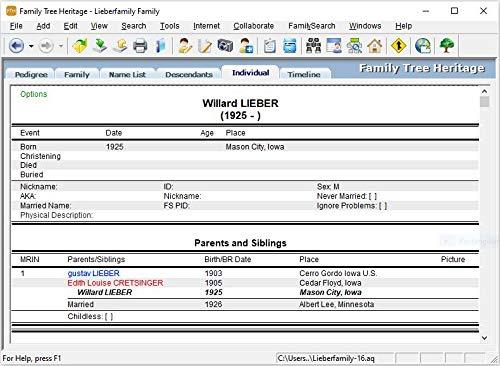The width and height of the screenshot is (500, 366).
Task: Switch to the Name List tab
Action: tap(127, 74)
